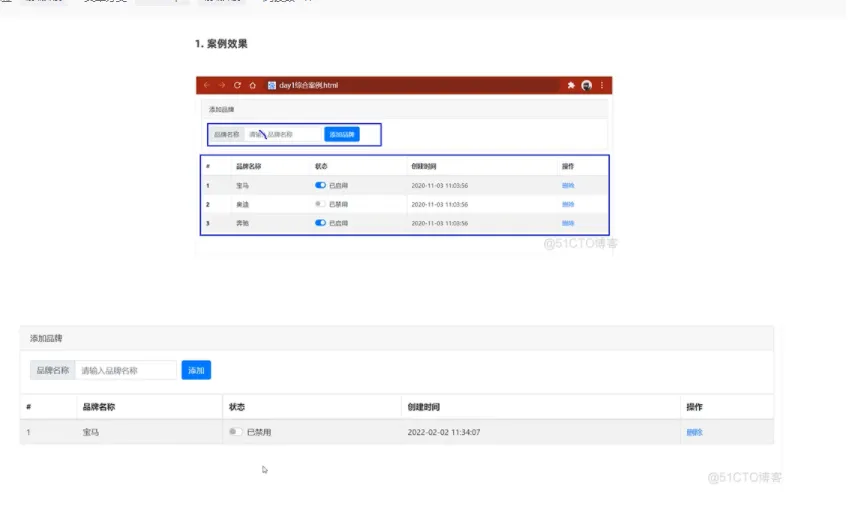
Task: Click the 1. 案例效果 heading
Action: tap(221, 44)
